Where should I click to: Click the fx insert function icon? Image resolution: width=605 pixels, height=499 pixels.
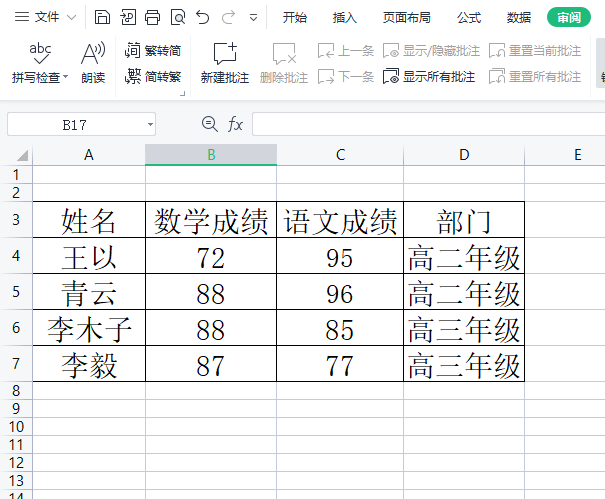coord(235,124)
